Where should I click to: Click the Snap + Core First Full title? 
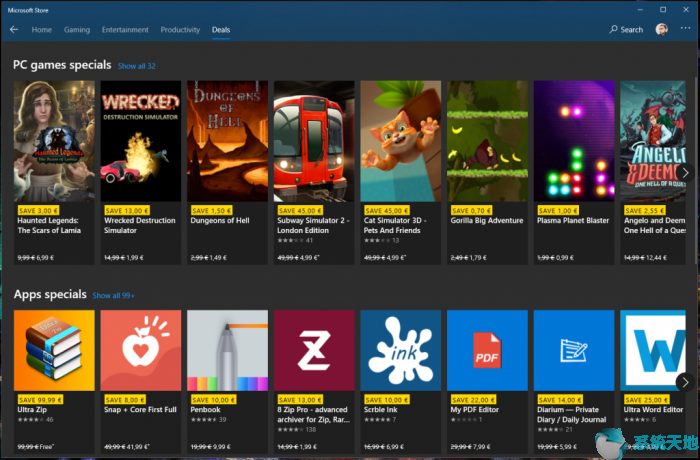pyautogui.click(x=140, y=410)
